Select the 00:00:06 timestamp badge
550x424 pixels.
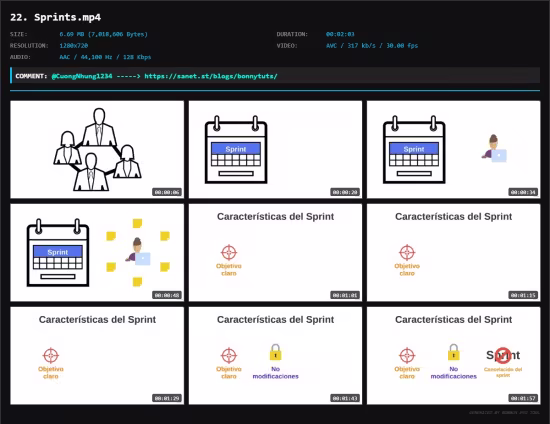pos(167,192)
